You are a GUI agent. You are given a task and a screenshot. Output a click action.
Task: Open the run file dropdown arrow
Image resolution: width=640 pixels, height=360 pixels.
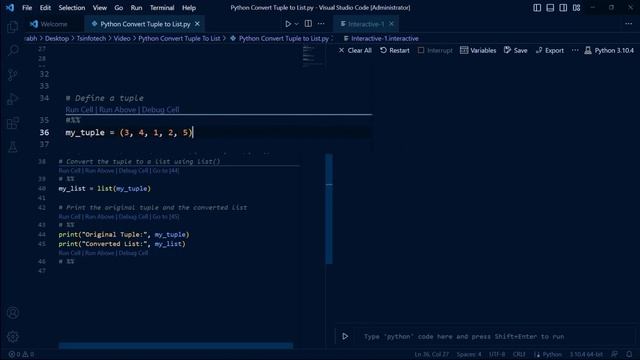297,24
